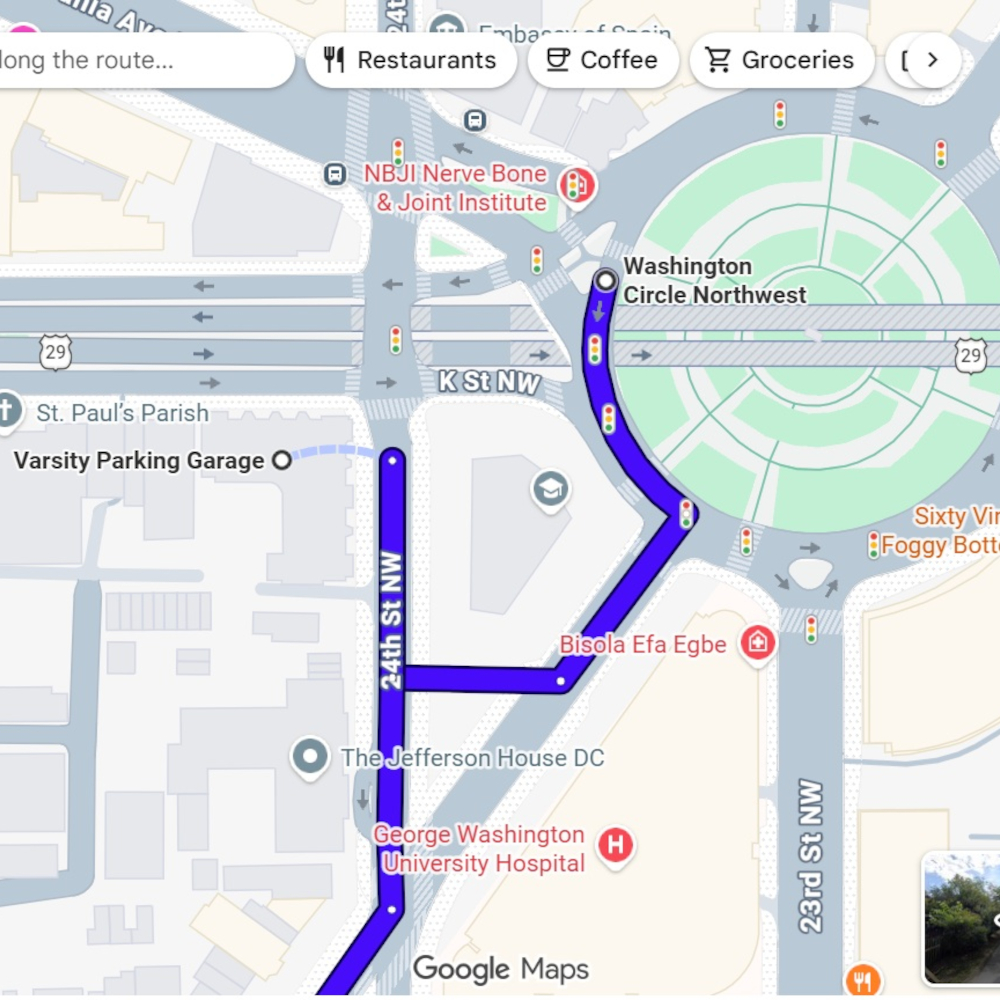Select the Coffee category chip
The width and height of the screenshot is (1000, 1000).
pos(603,60)
